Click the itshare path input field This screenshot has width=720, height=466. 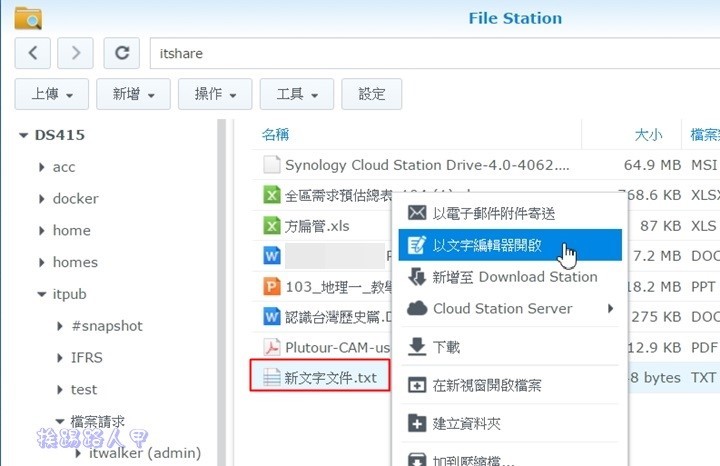430,52
